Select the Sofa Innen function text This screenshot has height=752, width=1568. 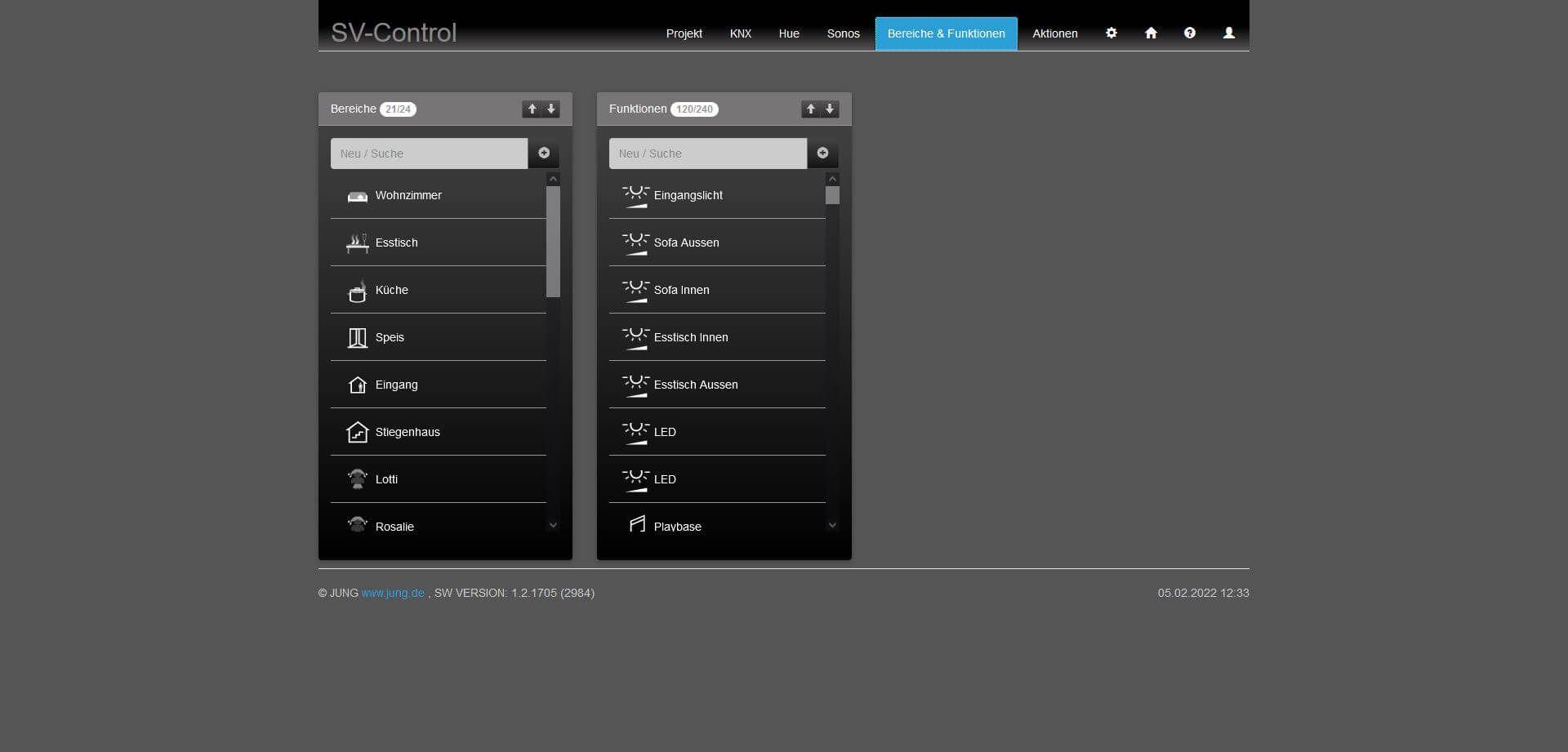click(x=682, y=290)
